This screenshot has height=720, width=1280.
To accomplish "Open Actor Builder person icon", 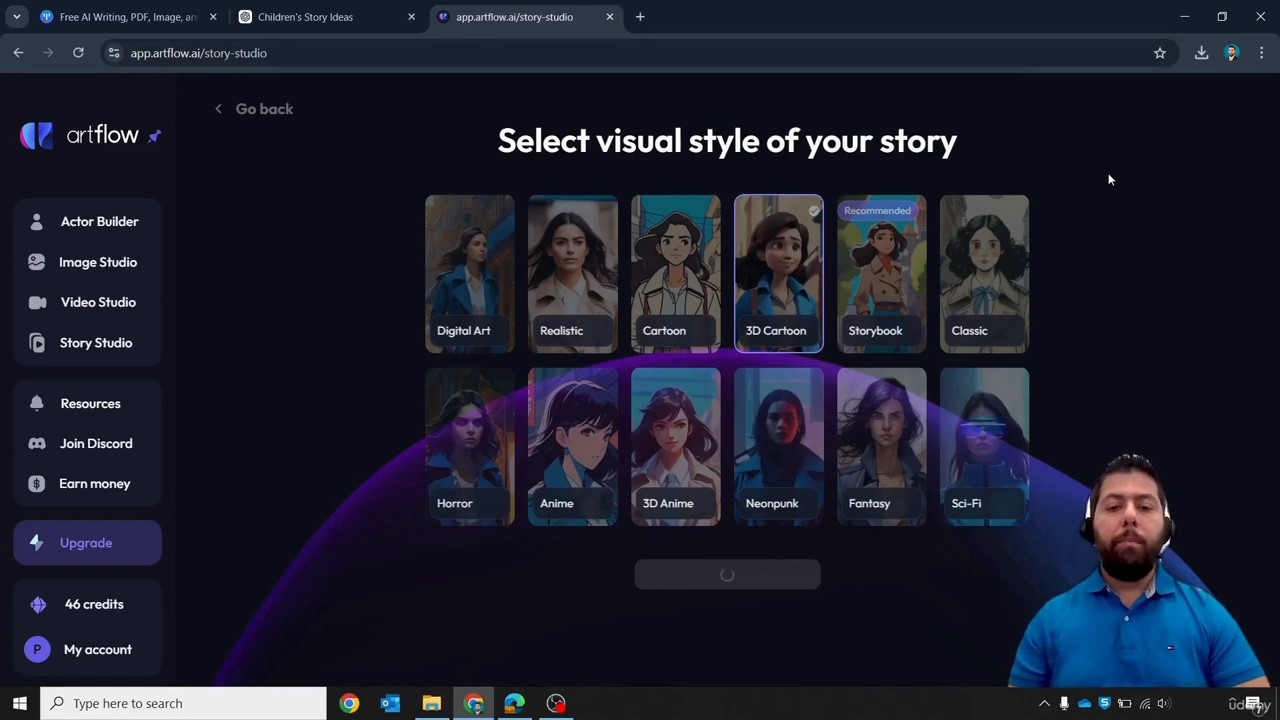I will pyautogui.click(x=37, y=221).
